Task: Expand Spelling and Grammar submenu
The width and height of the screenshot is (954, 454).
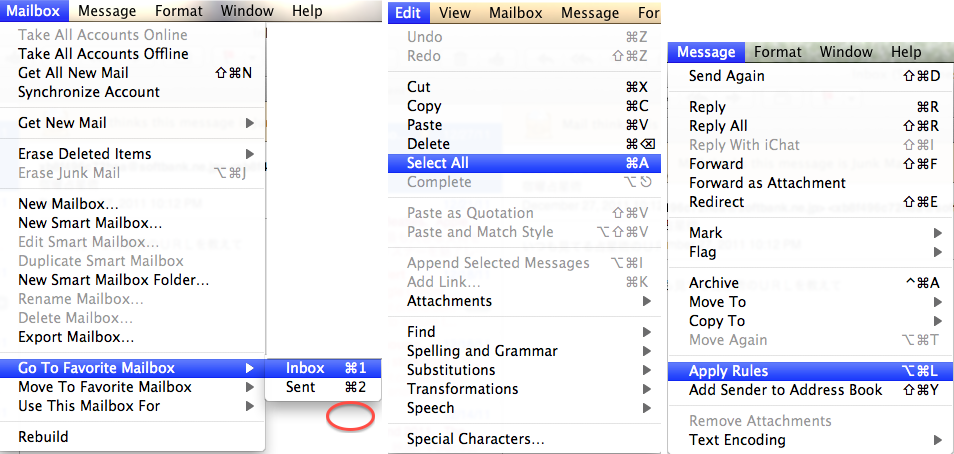Action: [x=524, y=351]
